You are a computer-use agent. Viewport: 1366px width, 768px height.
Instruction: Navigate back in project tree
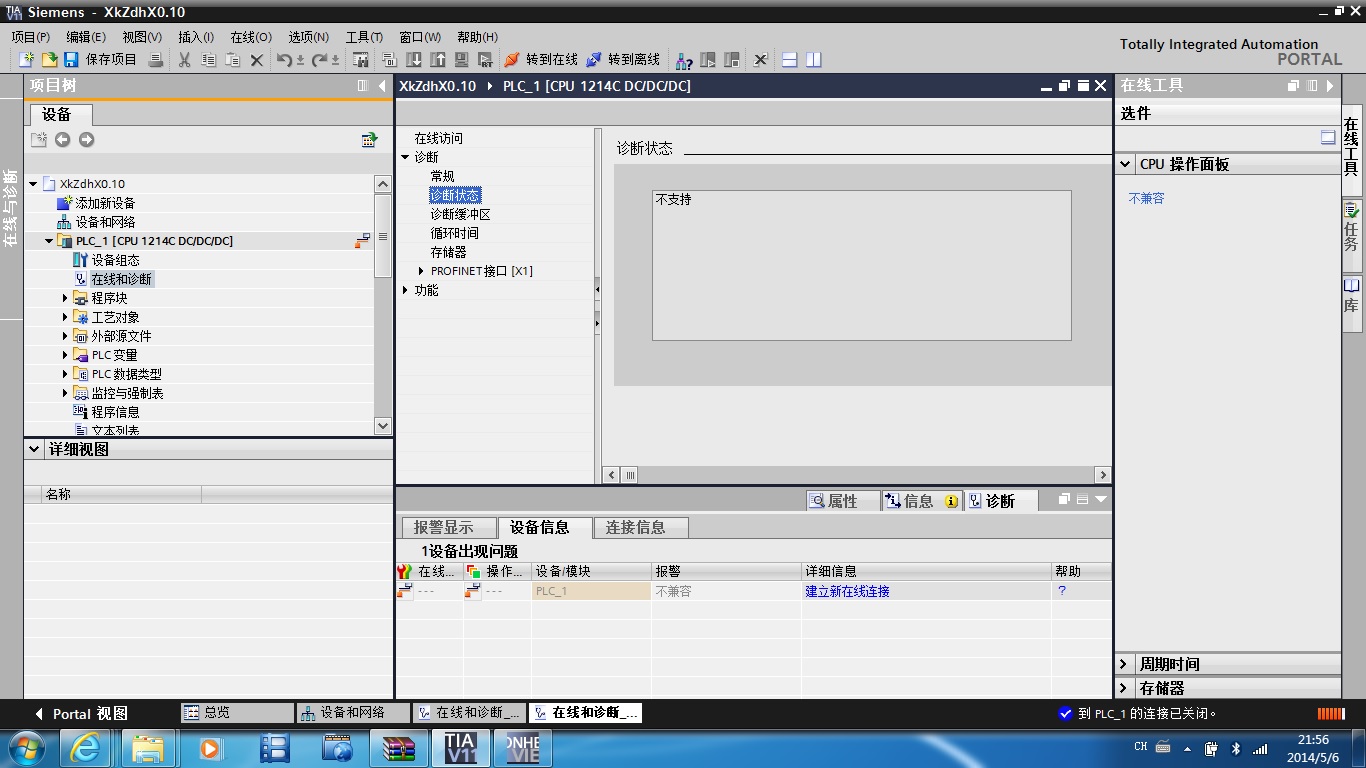coord(62,140)
